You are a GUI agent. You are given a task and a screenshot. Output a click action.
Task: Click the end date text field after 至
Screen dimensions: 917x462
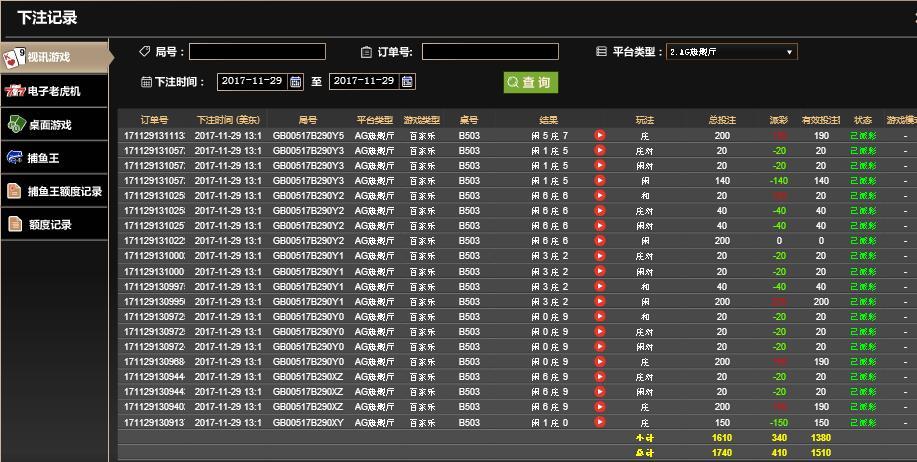pyautogui.click(x=364, y=82)
